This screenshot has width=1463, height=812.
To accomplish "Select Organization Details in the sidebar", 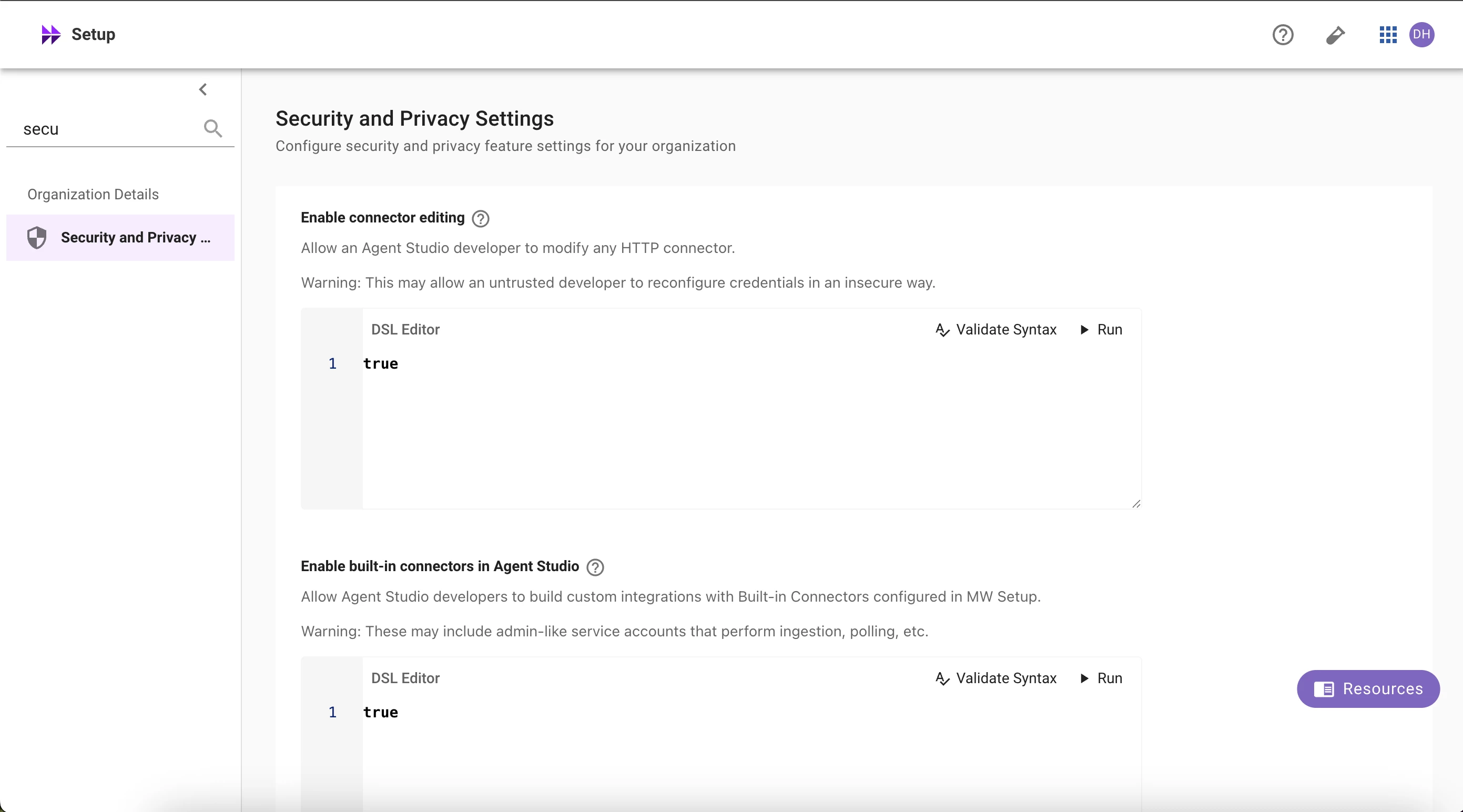I will (x=93, y=194).
